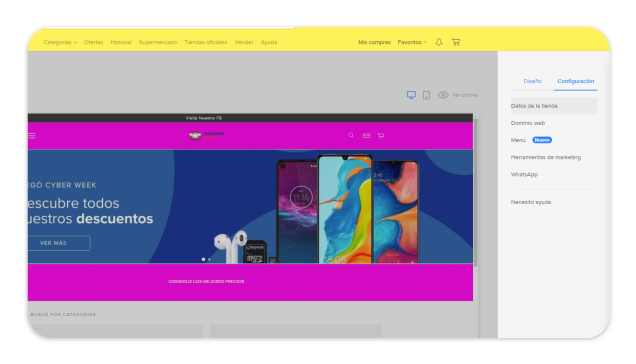Select the second carousel dot on banner
The height and width of the screenshot is (364, 636).
point(209,259)
